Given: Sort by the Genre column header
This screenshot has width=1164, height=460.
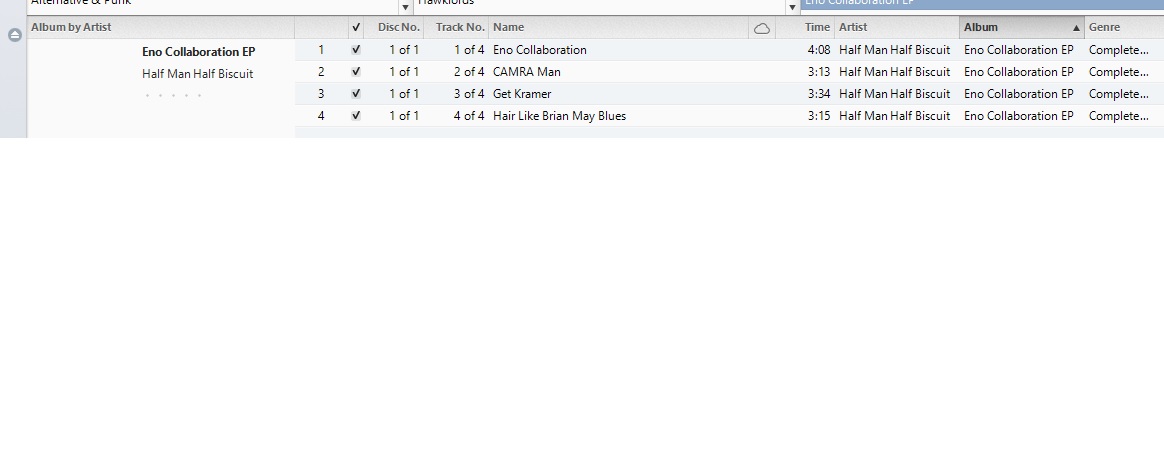Looking at the screenshot, I should [1124, 27].
